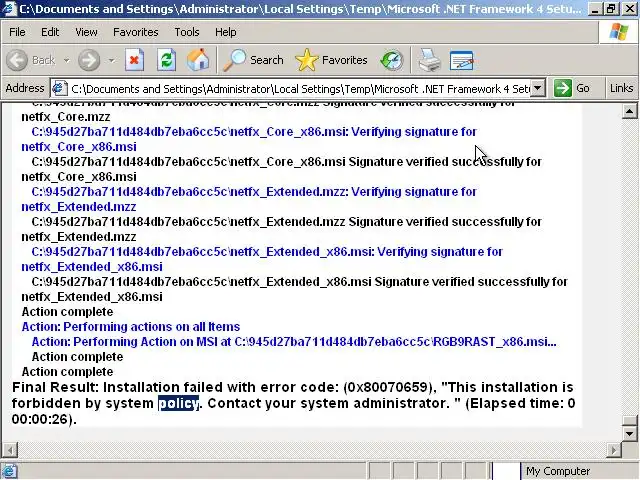This screenshot has height=480, width=640.
Task: Minimize the Internet Explorer window
Action: point(594,9)
